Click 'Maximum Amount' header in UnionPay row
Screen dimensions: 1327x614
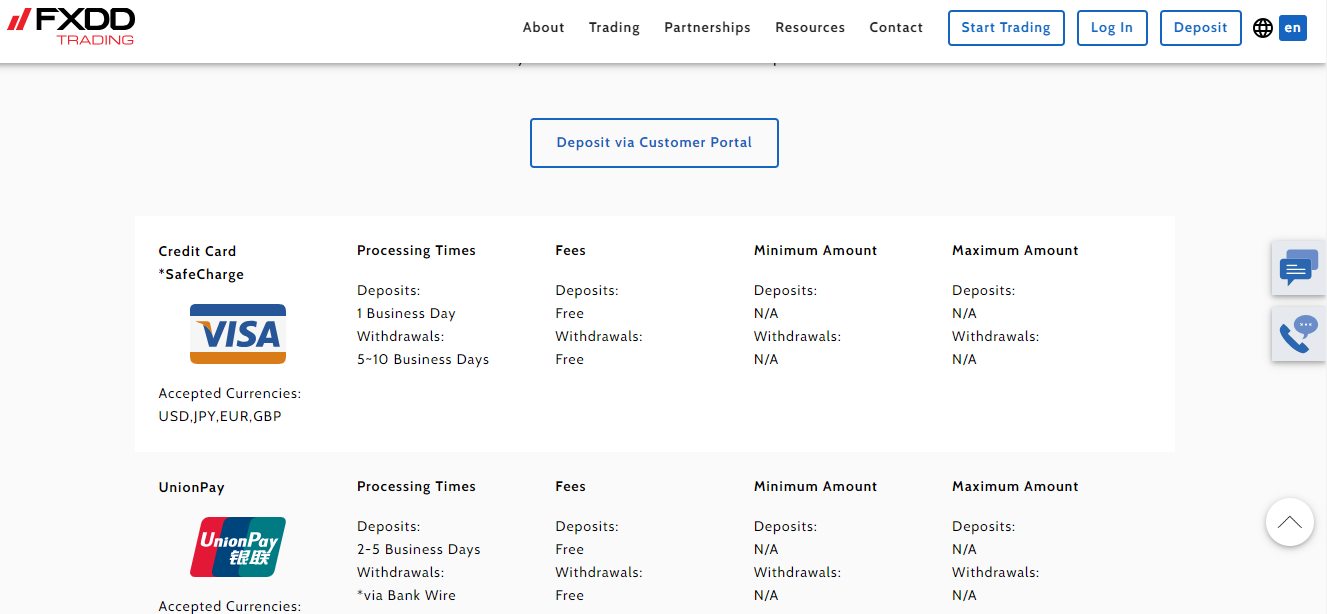tap(1015, 487)
